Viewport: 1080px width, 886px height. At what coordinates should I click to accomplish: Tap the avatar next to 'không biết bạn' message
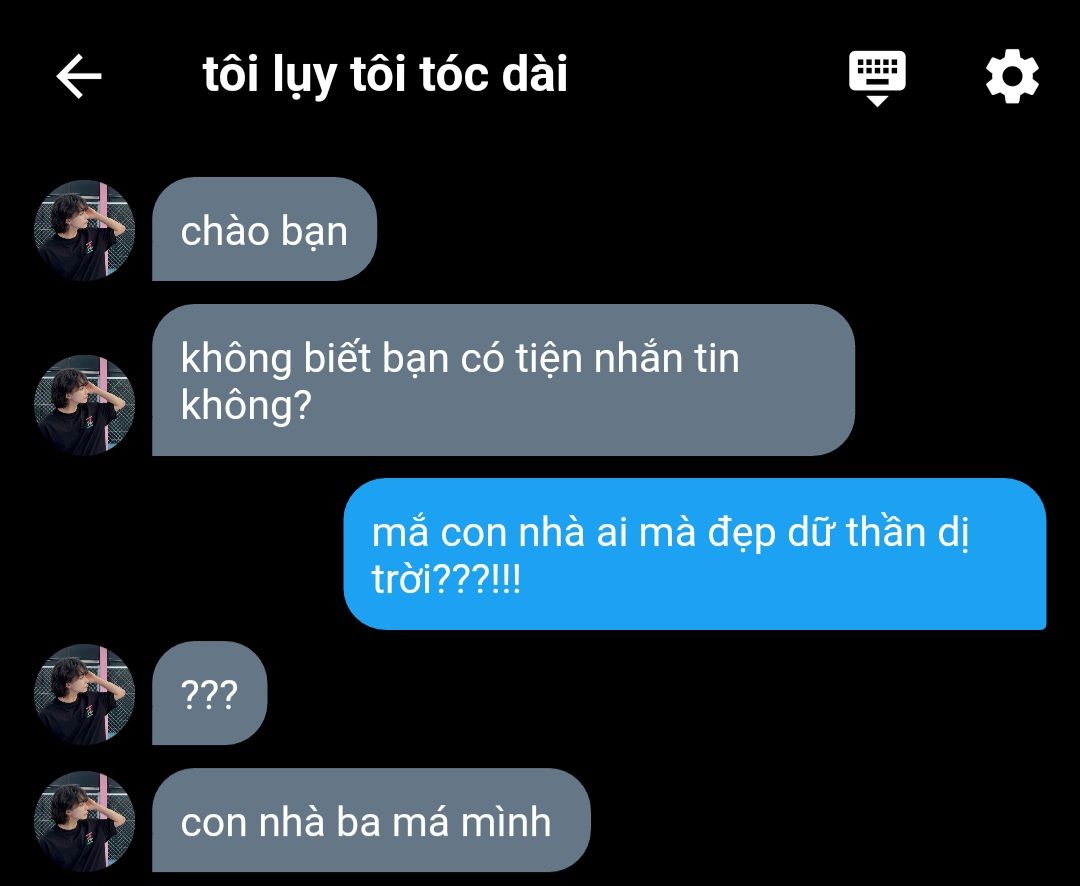pos(84,405)
